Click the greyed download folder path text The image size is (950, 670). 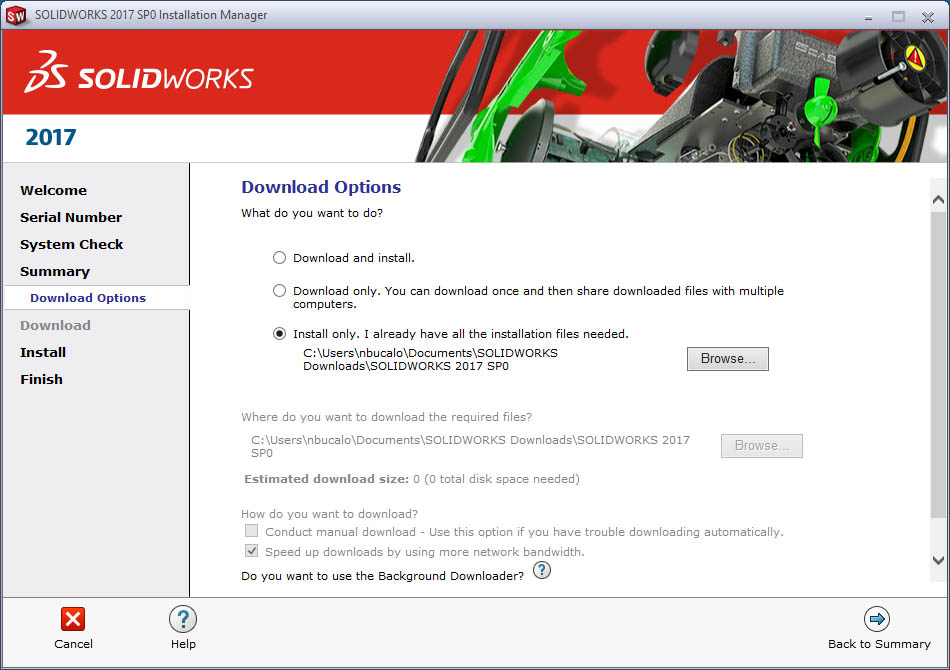[470, 446]
